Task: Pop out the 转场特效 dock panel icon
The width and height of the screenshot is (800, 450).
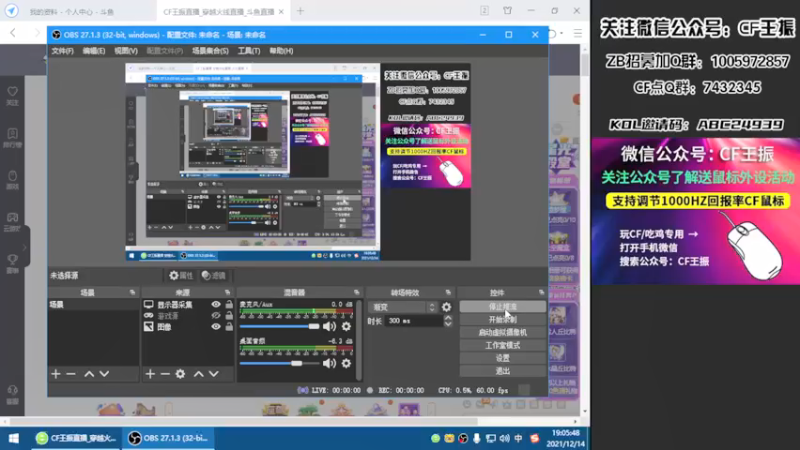Action: coord(448,292)
